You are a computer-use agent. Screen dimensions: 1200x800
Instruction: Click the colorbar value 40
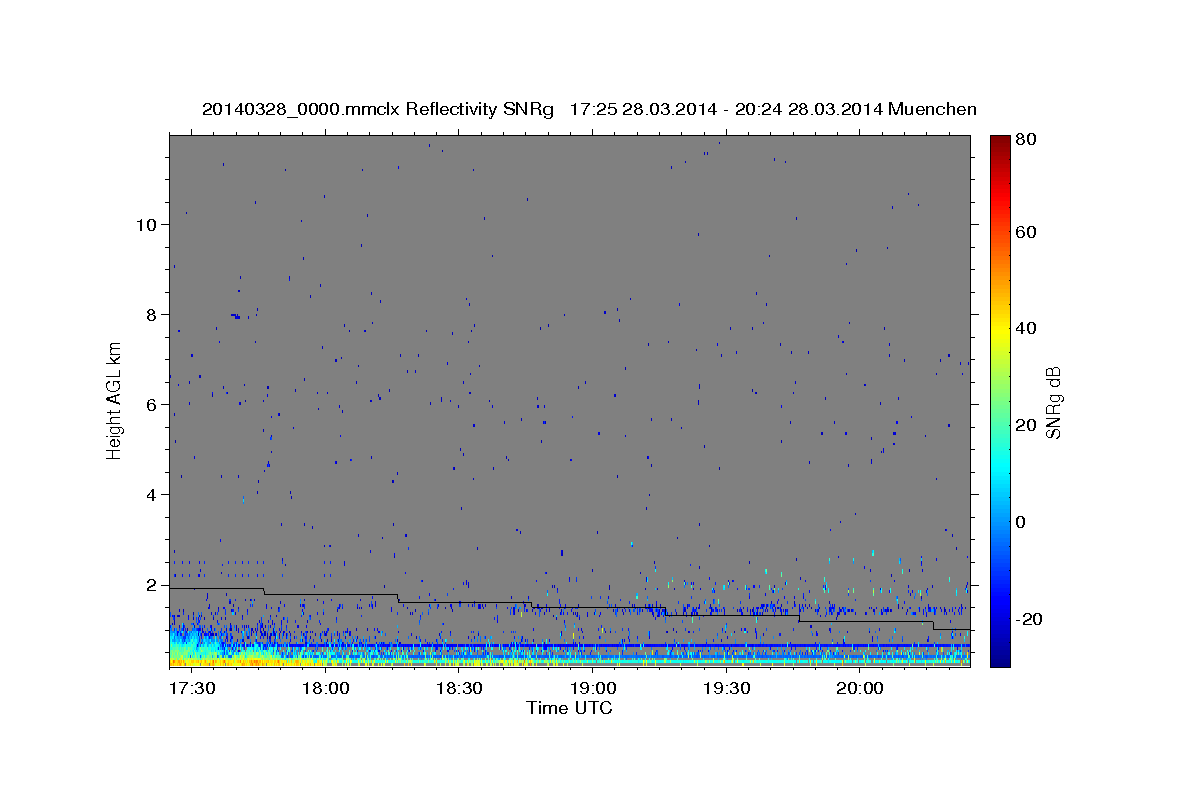[1026, 328]
